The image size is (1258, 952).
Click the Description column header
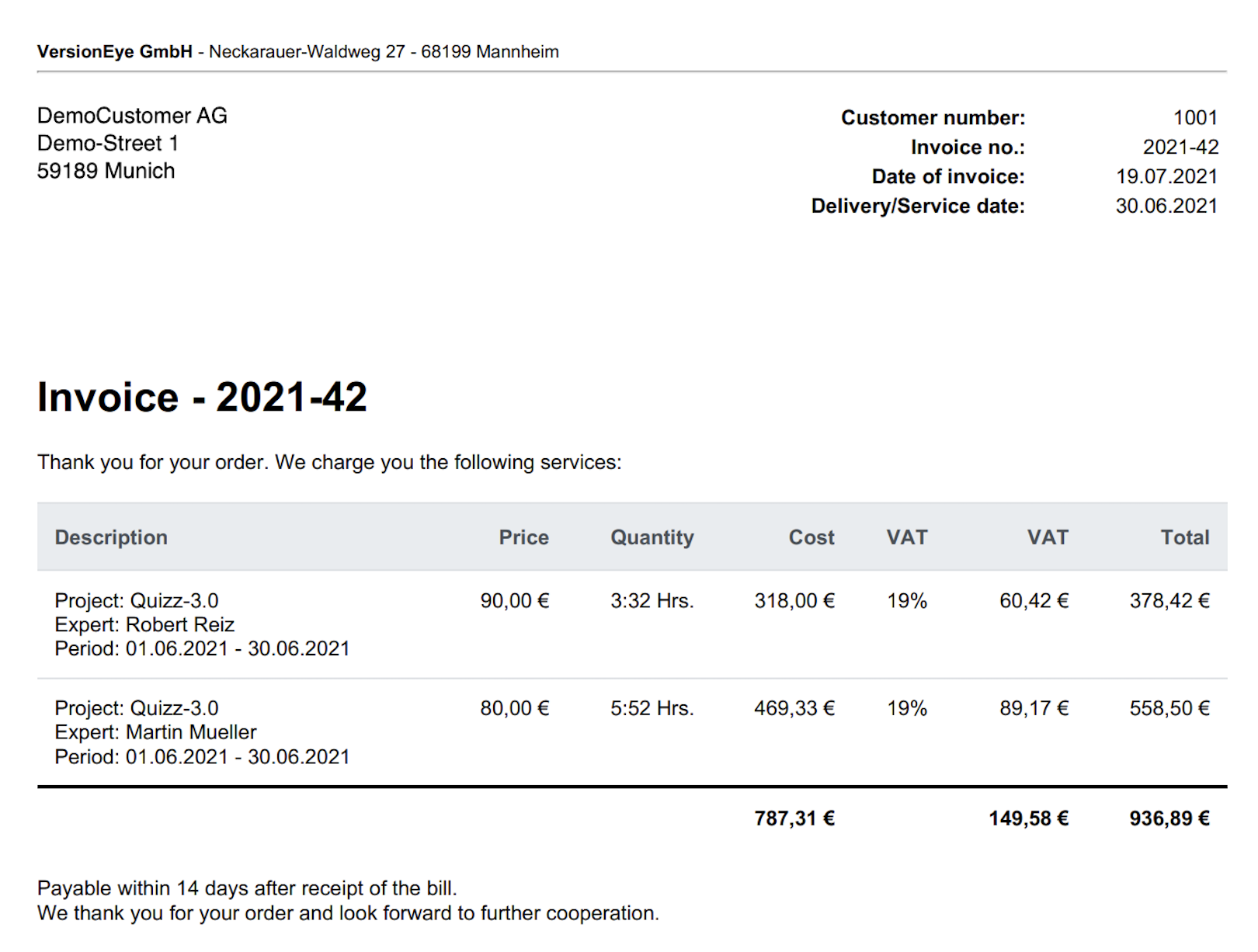[112, 537]
